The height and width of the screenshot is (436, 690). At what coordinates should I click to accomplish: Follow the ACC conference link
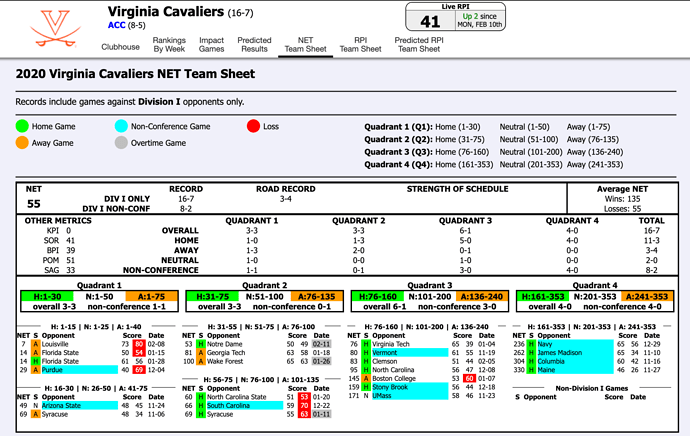(117, 25)
